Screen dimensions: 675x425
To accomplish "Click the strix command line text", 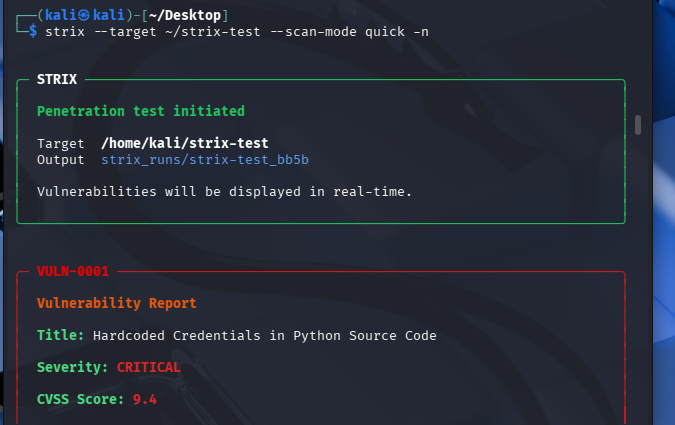I will click(237, 32).
